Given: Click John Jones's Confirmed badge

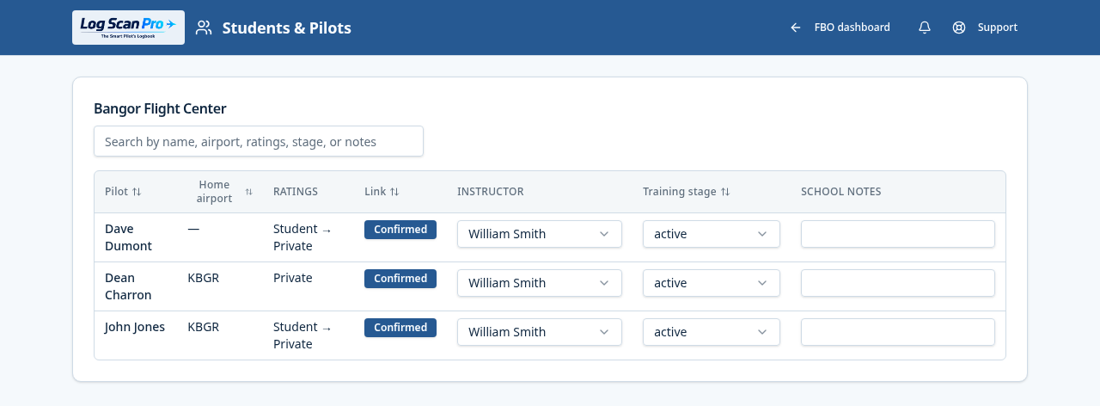Looking at the screenshot, I should (401, 327).
